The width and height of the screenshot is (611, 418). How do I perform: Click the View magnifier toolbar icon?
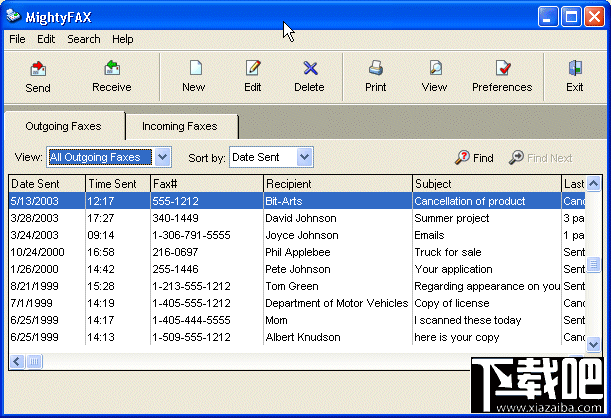(x=435, y=68)
